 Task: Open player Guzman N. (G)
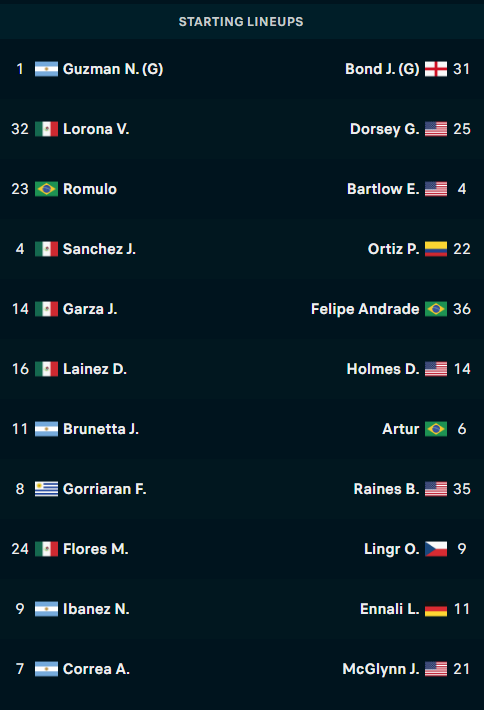tap(113, 69)
